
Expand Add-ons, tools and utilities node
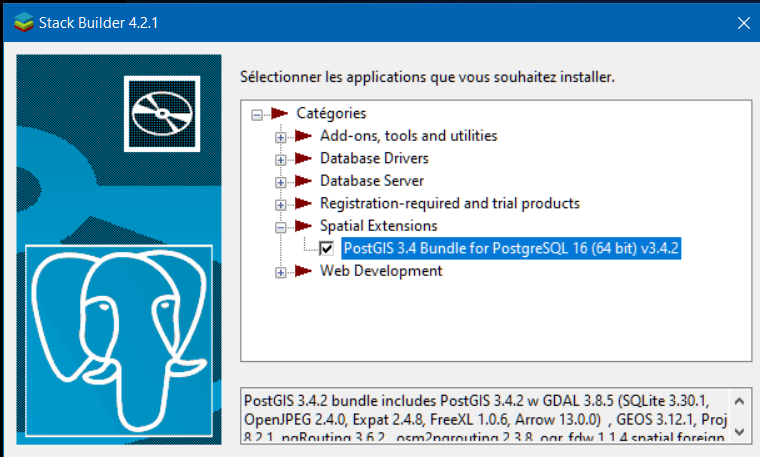click(x=281, y=136)
